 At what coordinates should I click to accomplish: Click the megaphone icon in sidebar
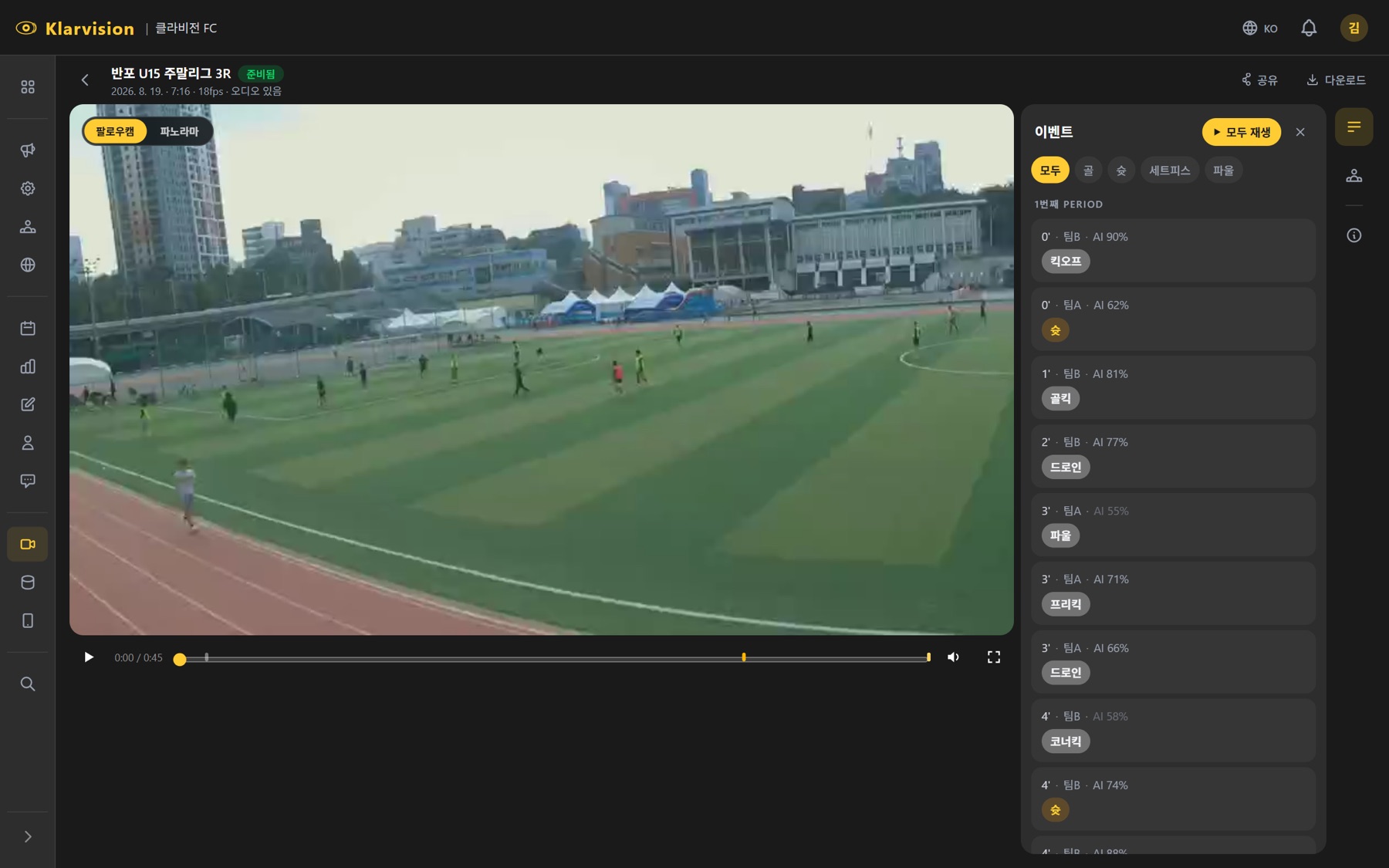tap(28, 150)
